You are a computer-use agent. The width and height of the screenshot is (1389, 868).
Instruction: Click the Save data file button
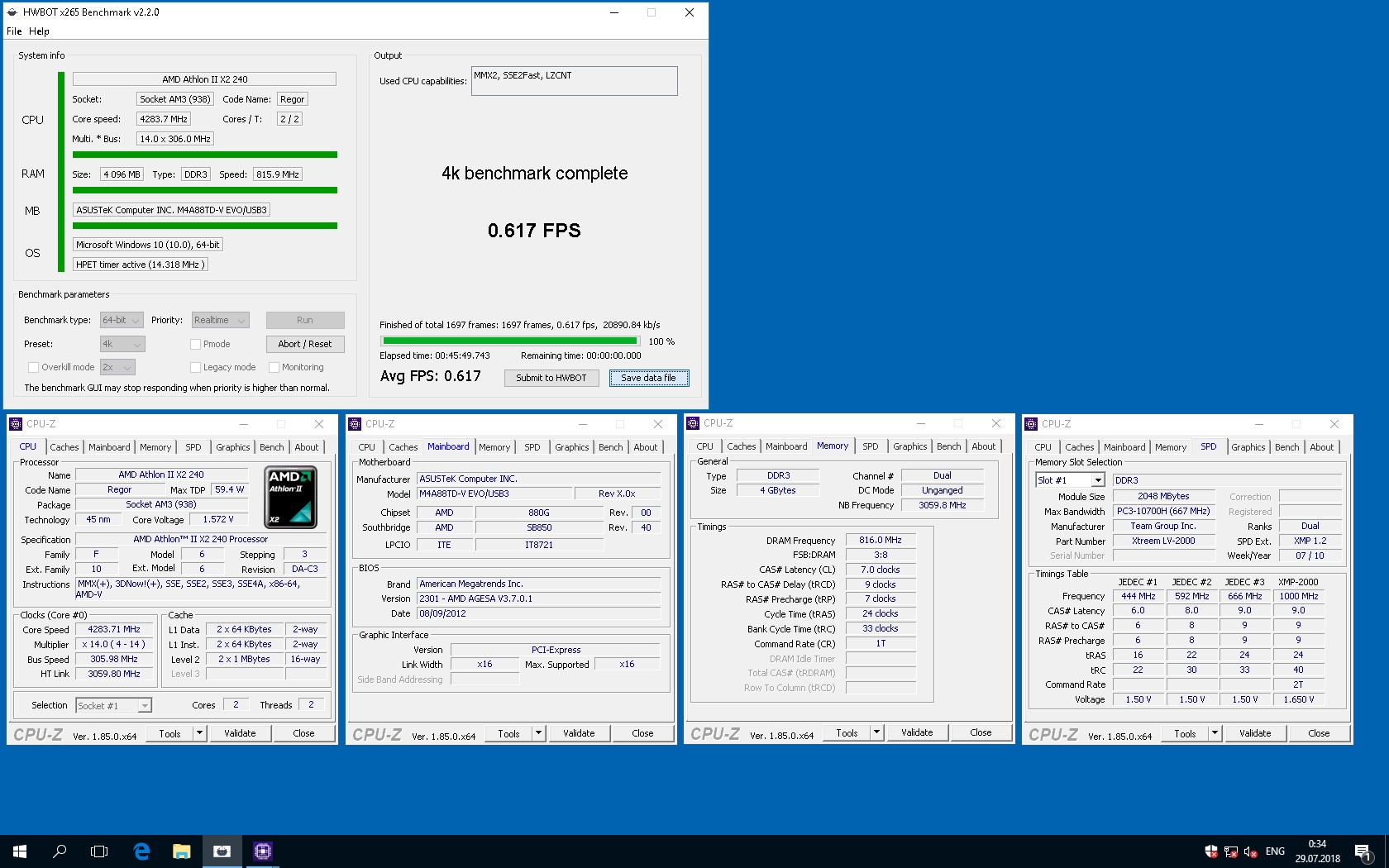(649, 378)
